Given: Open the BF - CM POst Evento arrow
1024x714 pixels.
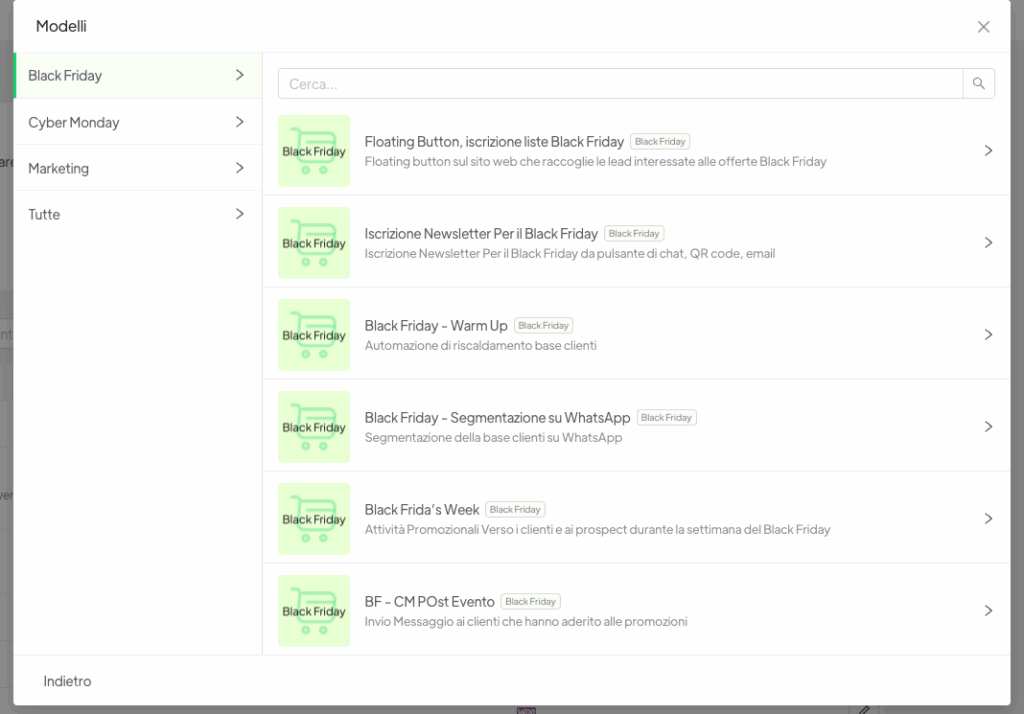Looking at the screenshot, I should tap(988, 611).
